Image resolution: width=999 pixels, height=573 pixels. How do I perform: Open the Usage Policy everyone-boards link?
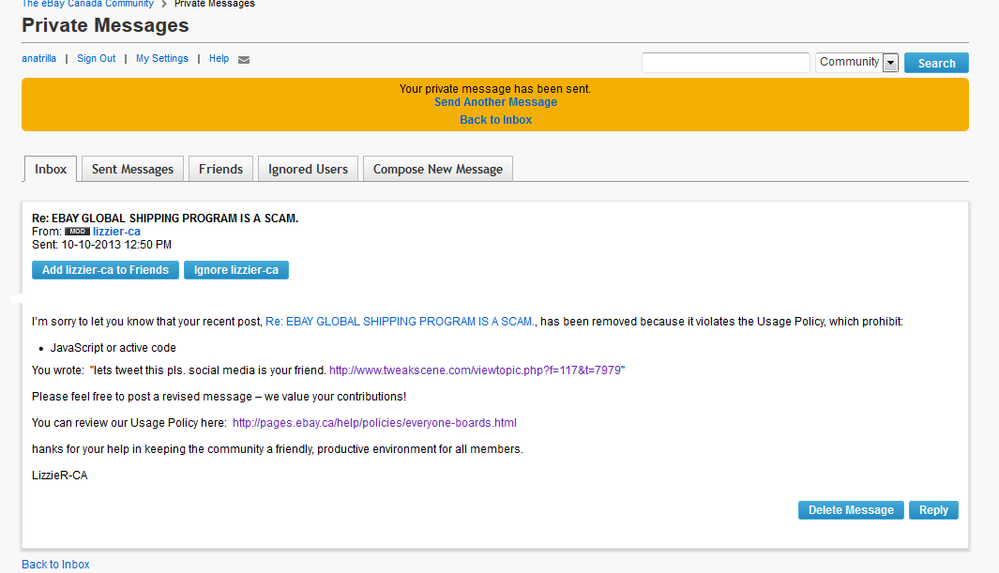pos(374,423)
